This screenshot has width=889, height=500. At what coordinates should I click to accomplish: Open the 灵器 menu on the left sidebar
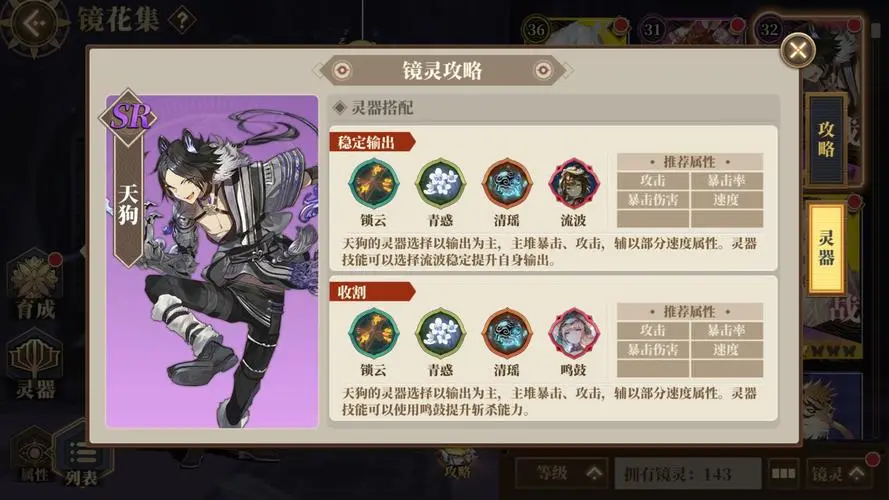[35, 366]
